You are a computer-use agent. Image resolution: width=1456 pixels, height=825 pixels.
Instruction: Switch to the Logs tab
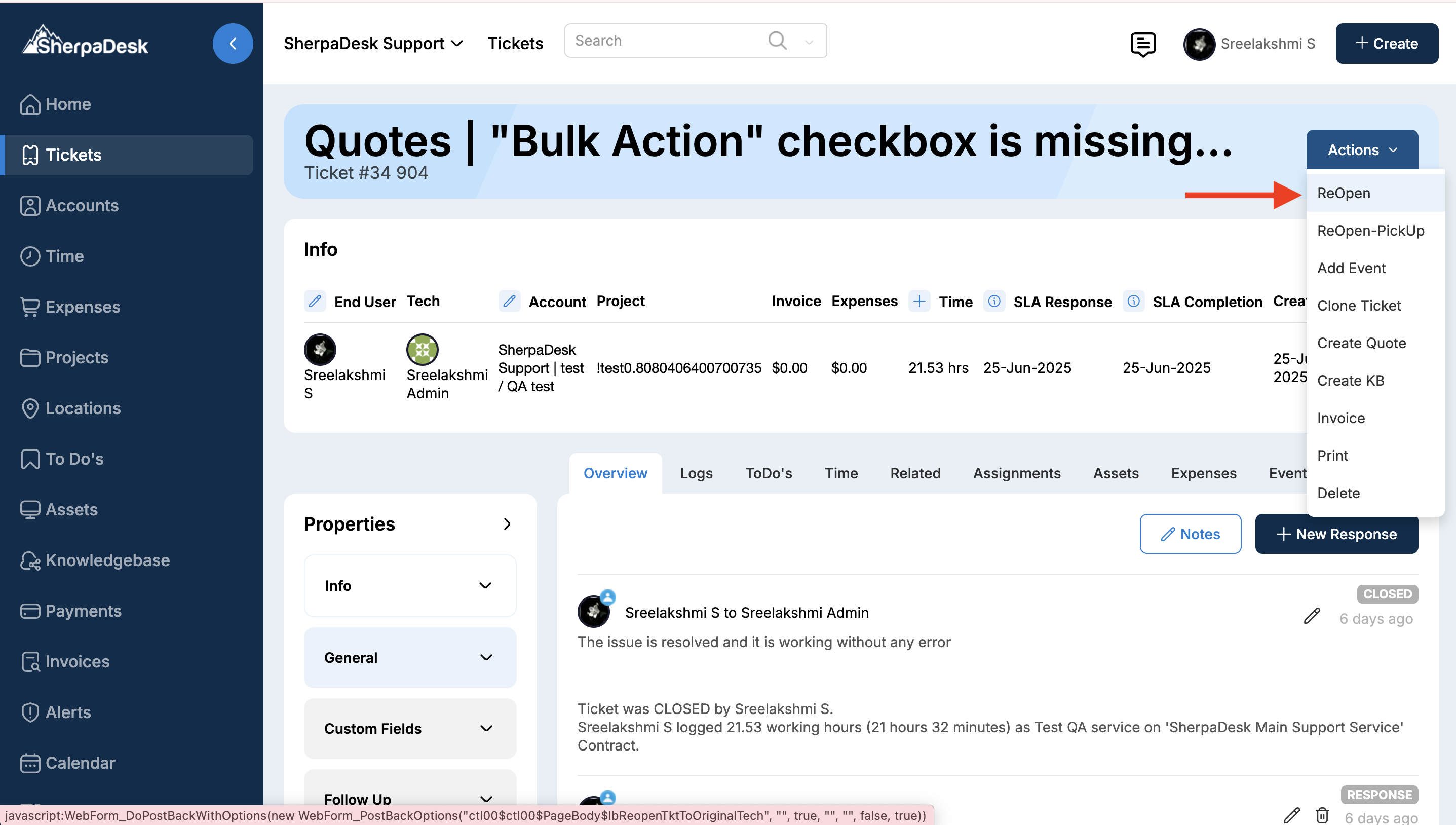point(696,473)
